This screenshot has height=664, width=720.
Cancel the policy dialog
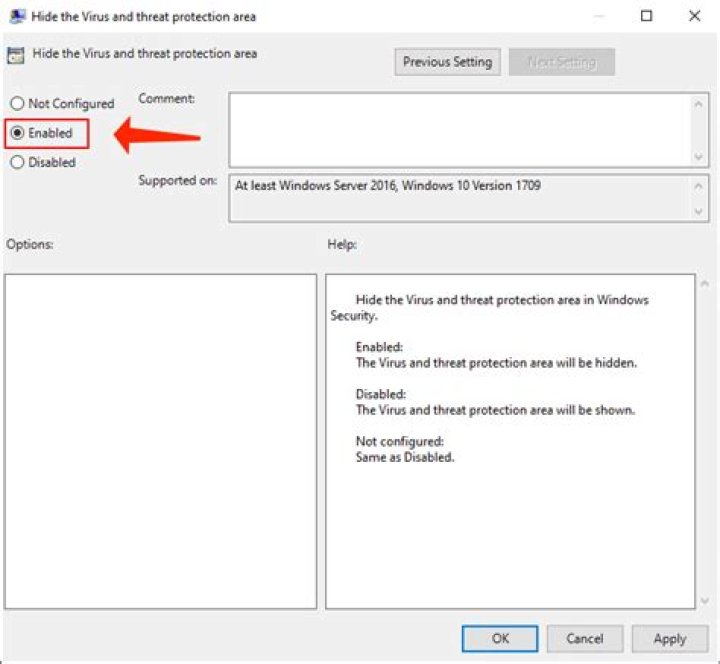pos(585,639)
